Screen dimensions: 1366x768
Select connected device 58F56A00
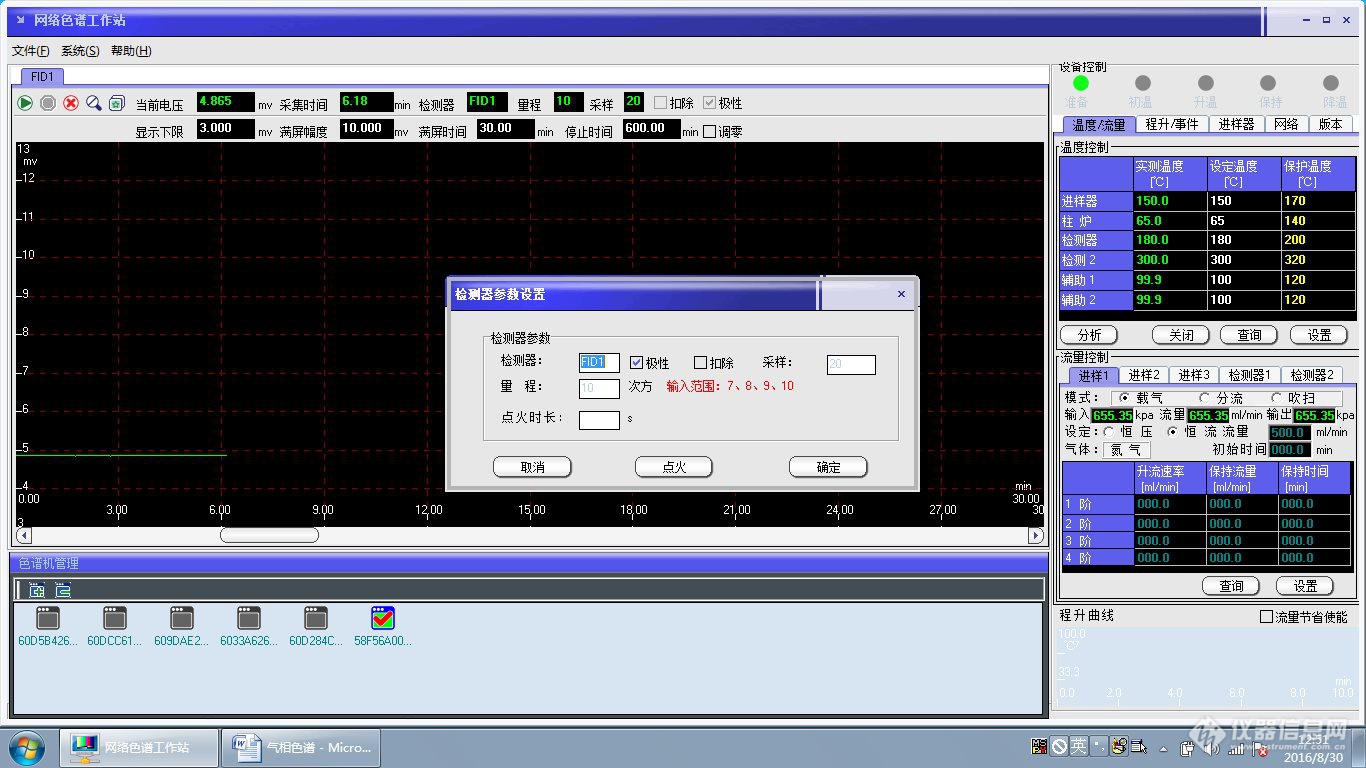point(382,626)
